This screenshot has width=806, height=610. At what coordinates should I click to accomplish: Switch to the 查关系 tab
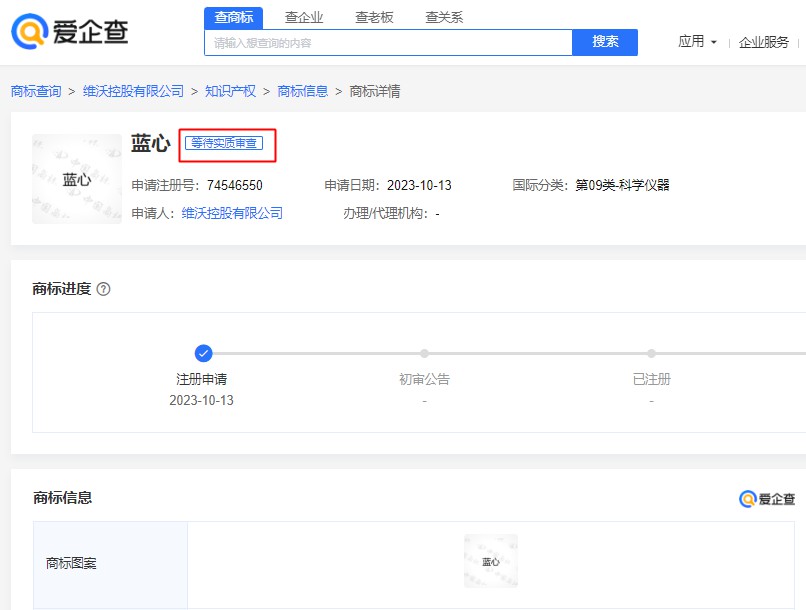tap(444, 17)
